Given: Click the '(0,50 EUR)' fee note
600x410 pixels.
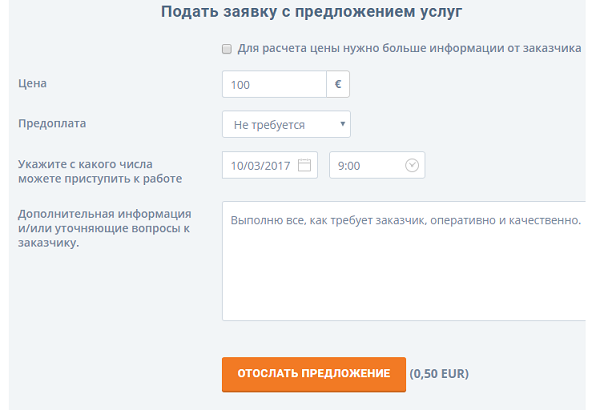Looking at the screenshot, I should coord(439,374).
